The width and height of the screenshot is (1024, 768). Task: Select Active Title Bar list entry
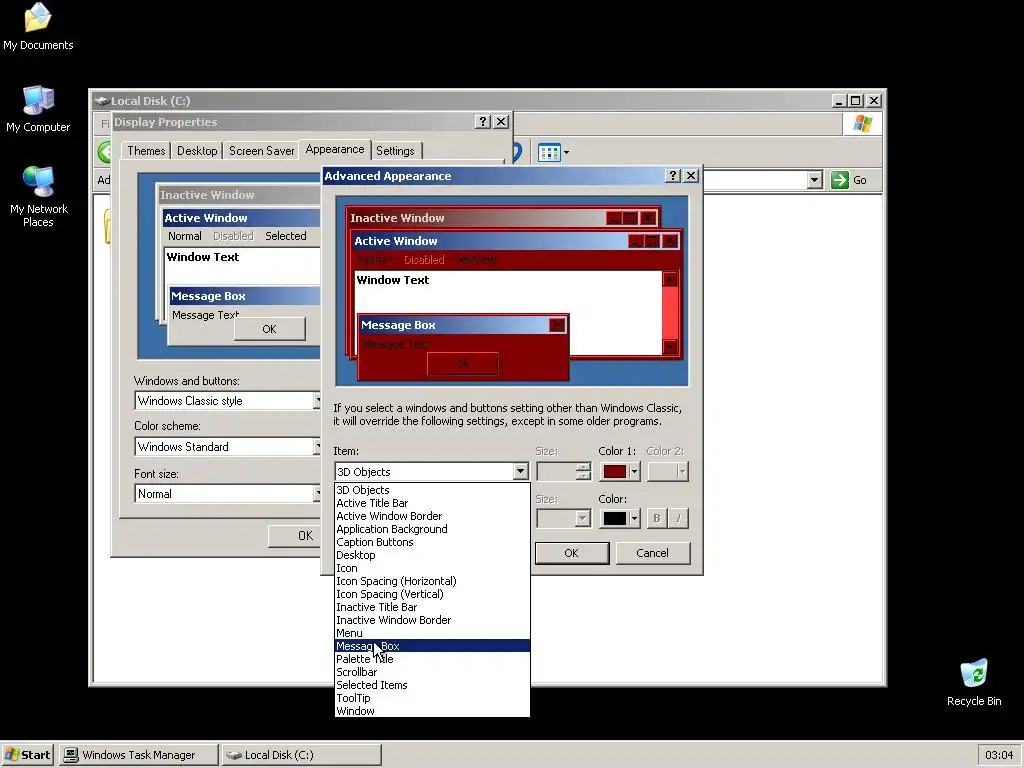(x=432, y=503)
